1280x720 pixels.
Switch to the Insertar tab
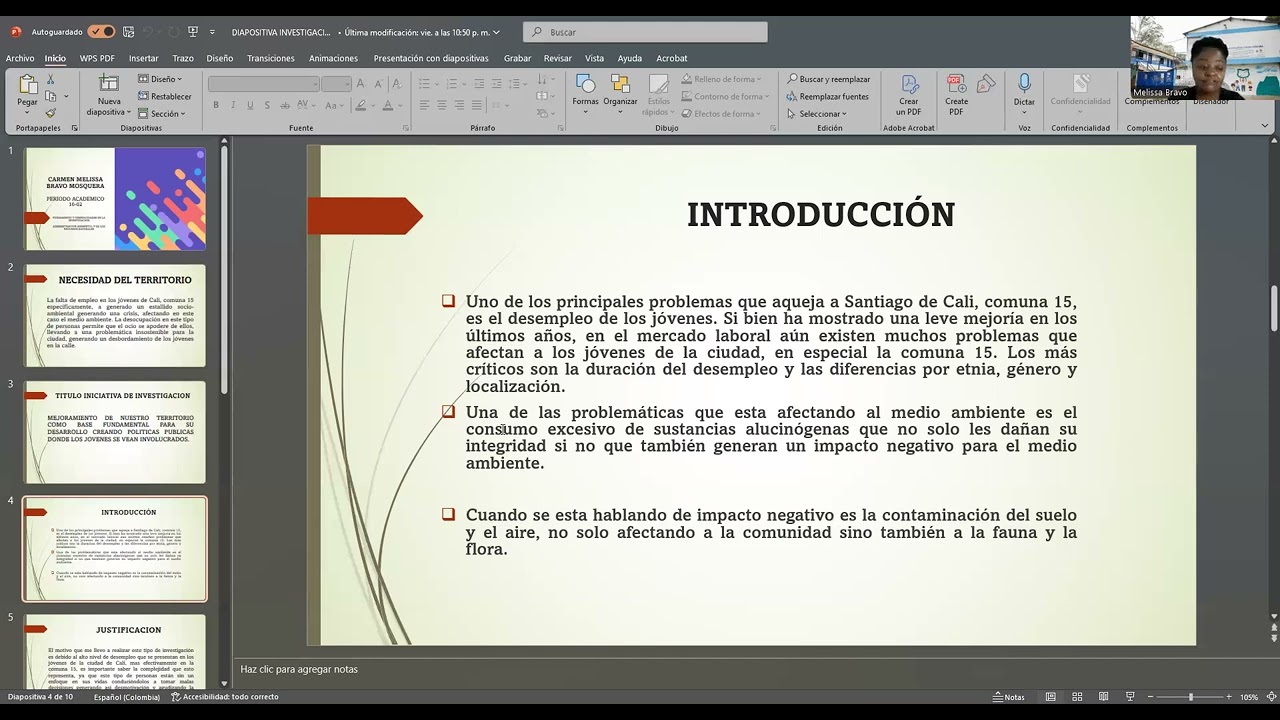(143, 58)
